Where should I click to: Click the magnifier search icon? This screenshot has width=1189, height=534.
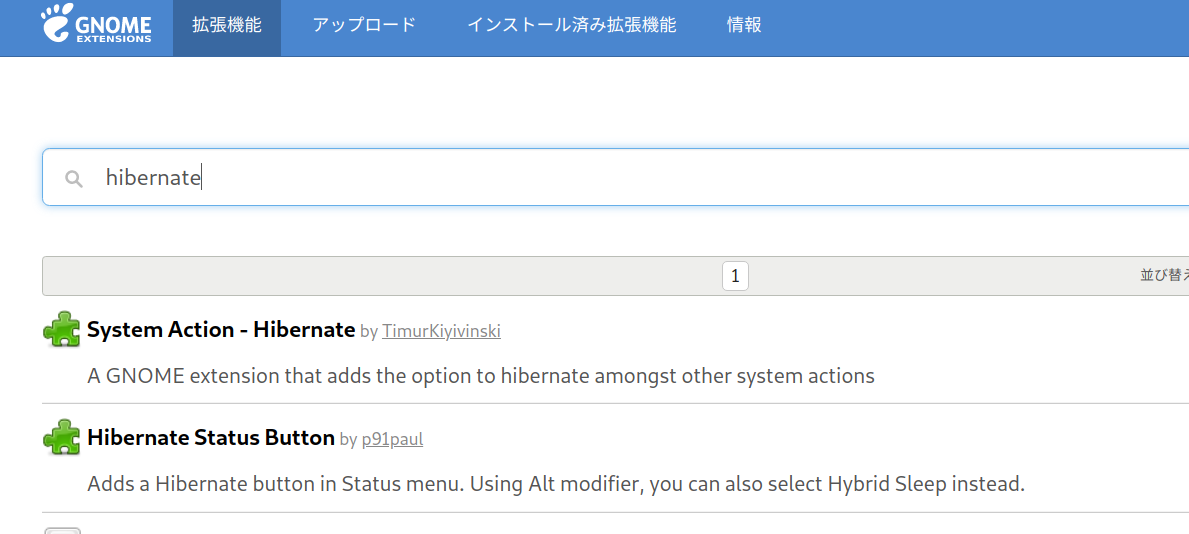click(73, 179)
